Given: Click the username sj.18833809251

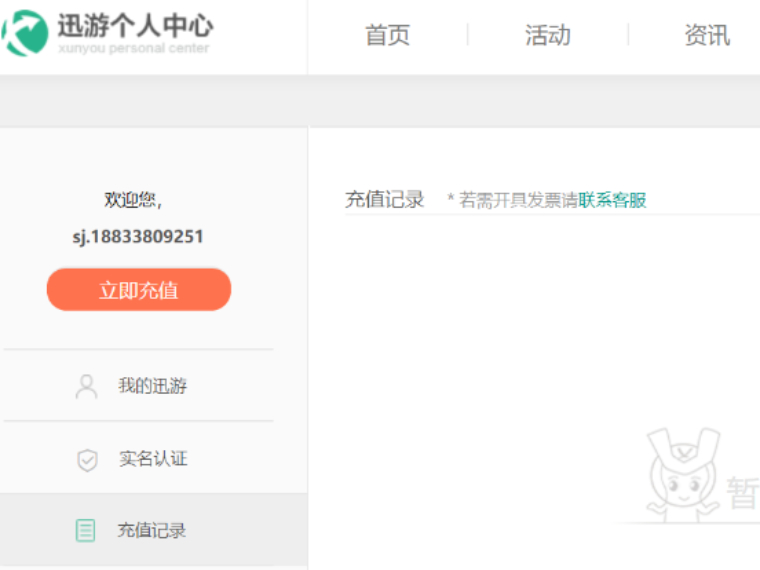Looking at the screenshot, I should [x=138, y=237].
